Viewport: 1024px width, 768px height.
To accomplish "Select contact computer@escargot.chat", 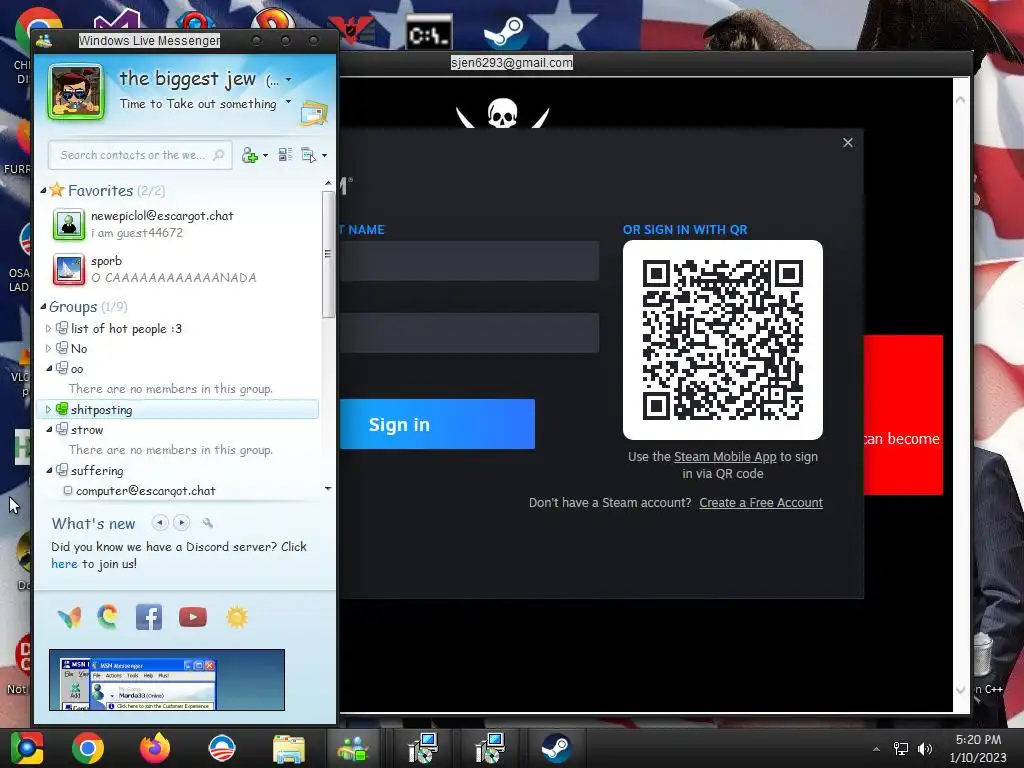I will (x=145, y=490).
